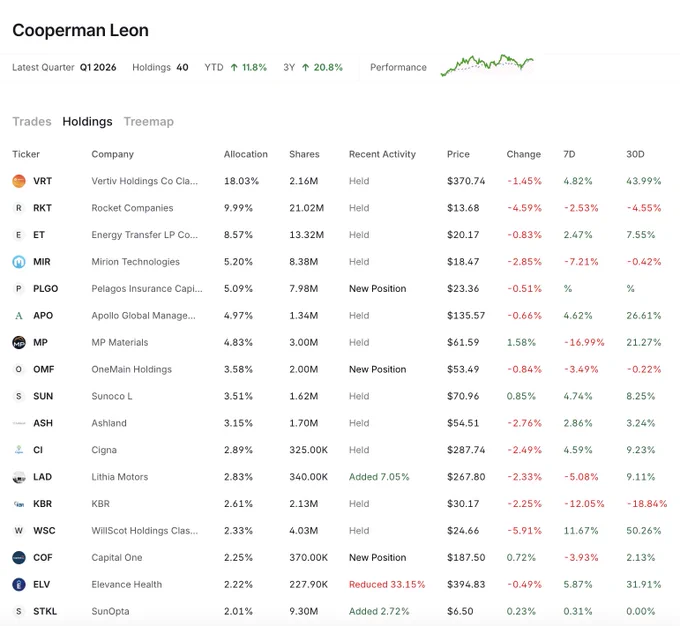The width and height of the screenshot is (680, 626).
Task: Open the SunOpta company link
Action: pyautogui.click(x=110, y=611)
